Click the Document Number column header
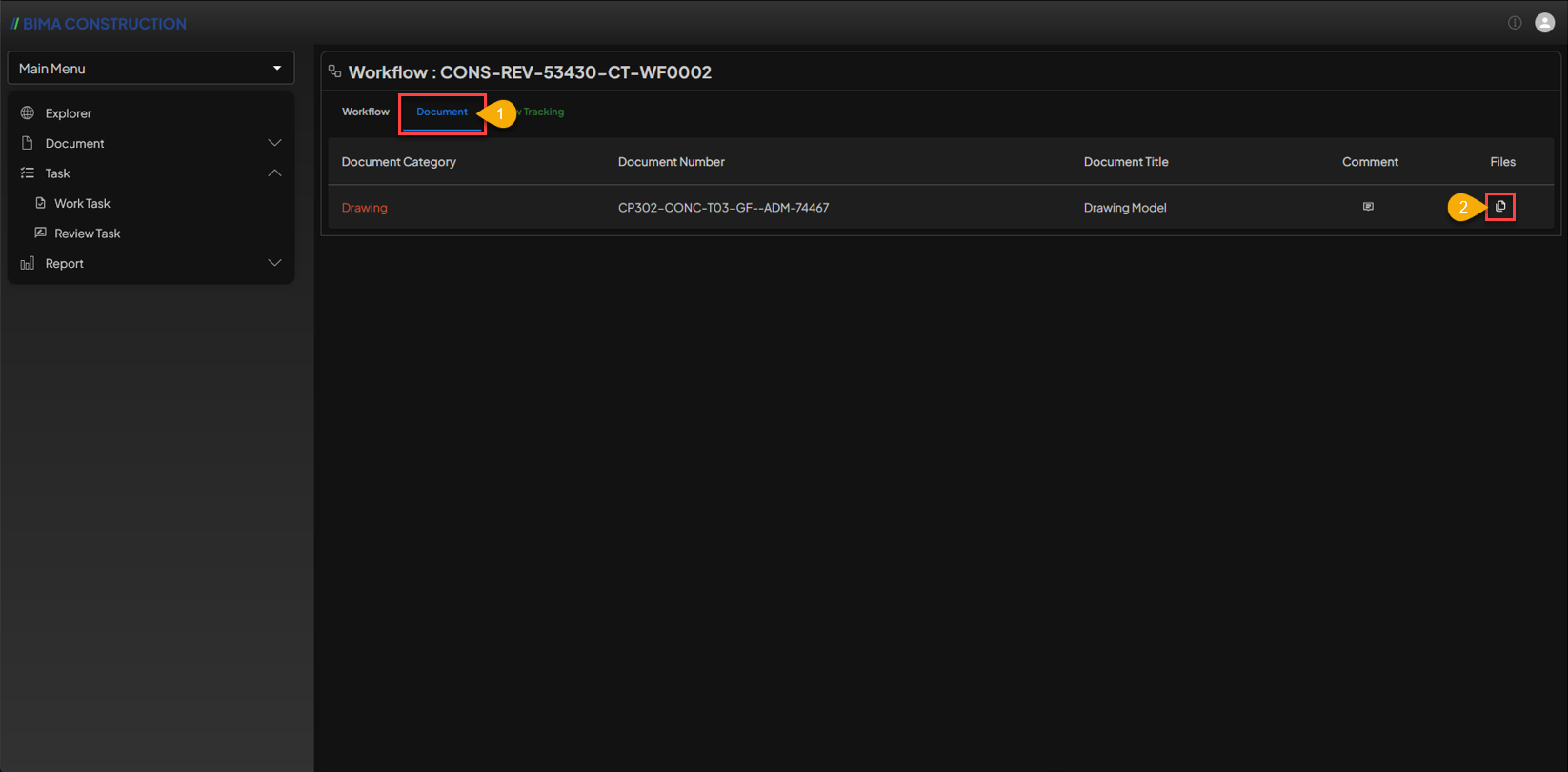The height and width of the screenshot is (772, 1568). pyautogui.click(x=671, y=162)
